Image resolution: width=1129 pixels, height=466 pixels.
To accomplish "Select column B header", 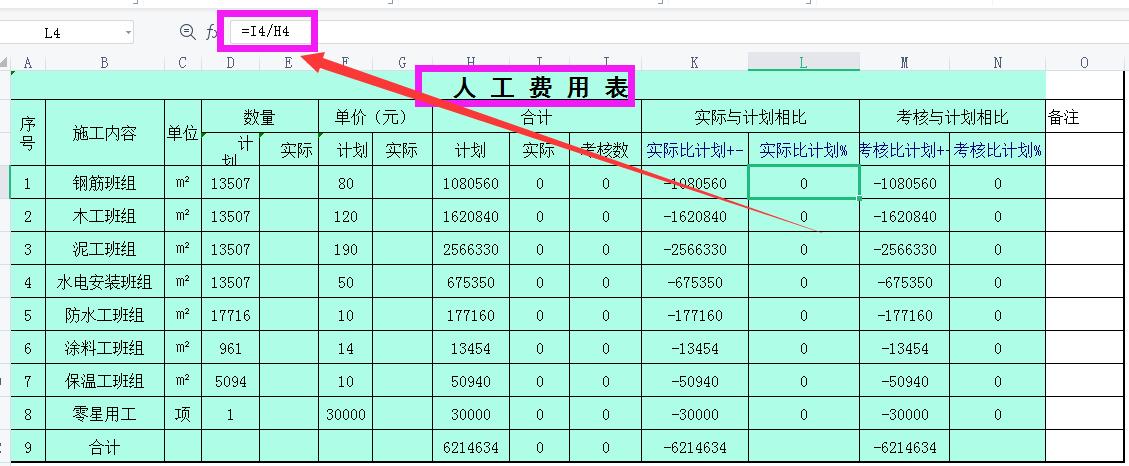I will [104, 63].
